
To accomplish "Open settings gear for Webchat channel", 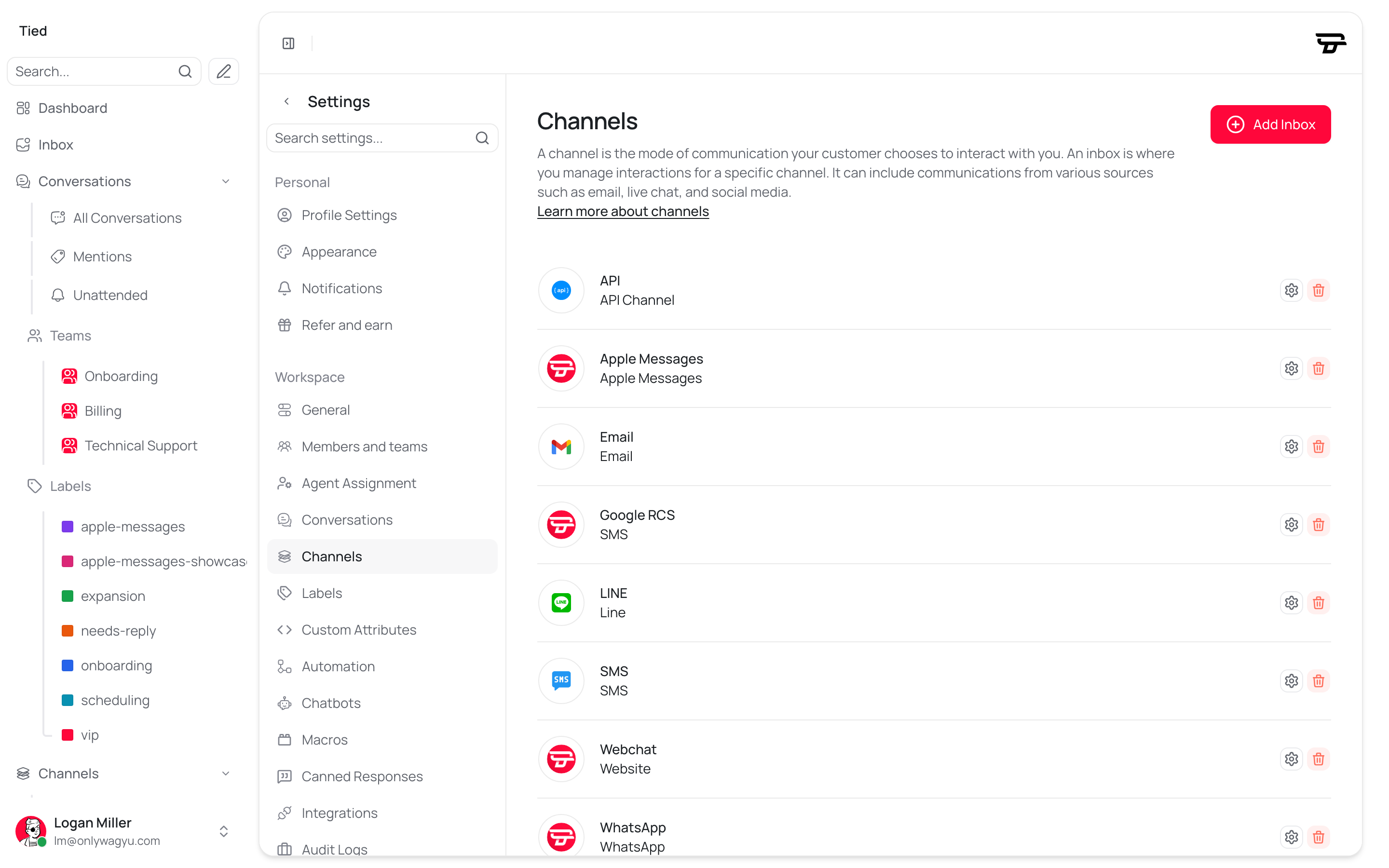I will (x=1291, y=759).
